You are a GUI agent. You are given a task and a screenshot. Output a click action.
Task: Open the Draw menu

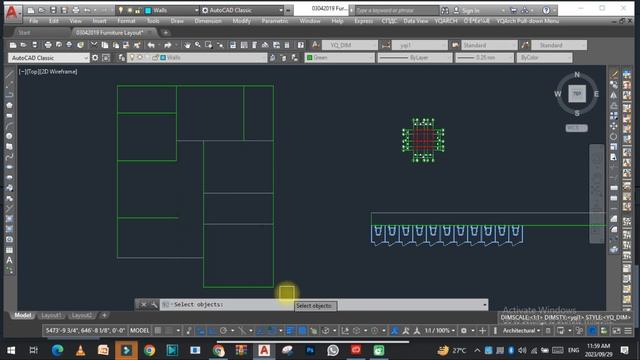(177, 21)
